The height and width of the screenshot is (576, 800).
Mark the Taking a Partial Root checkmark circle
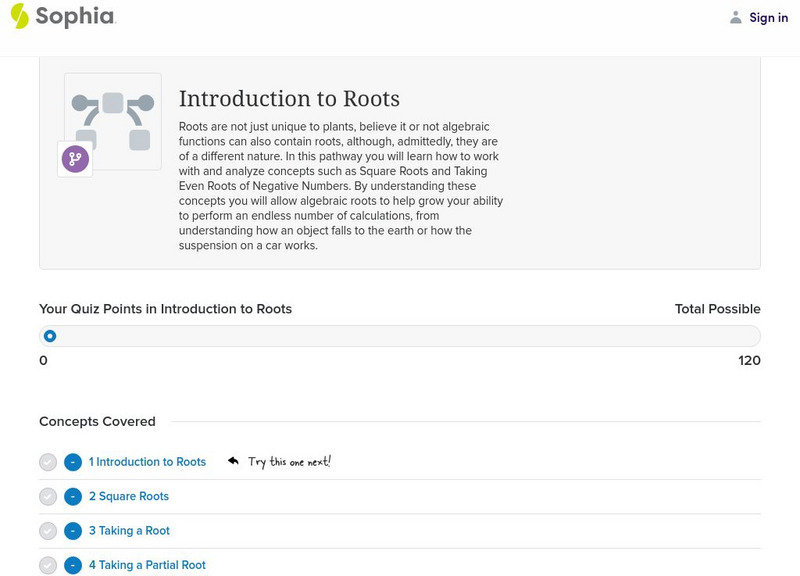(48, 565)
